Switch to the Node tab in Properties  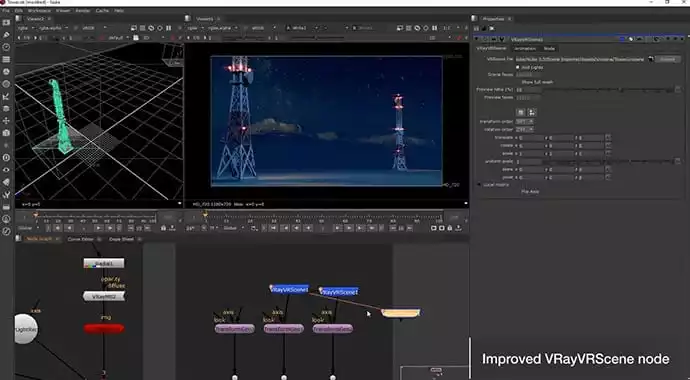point(549,48)
